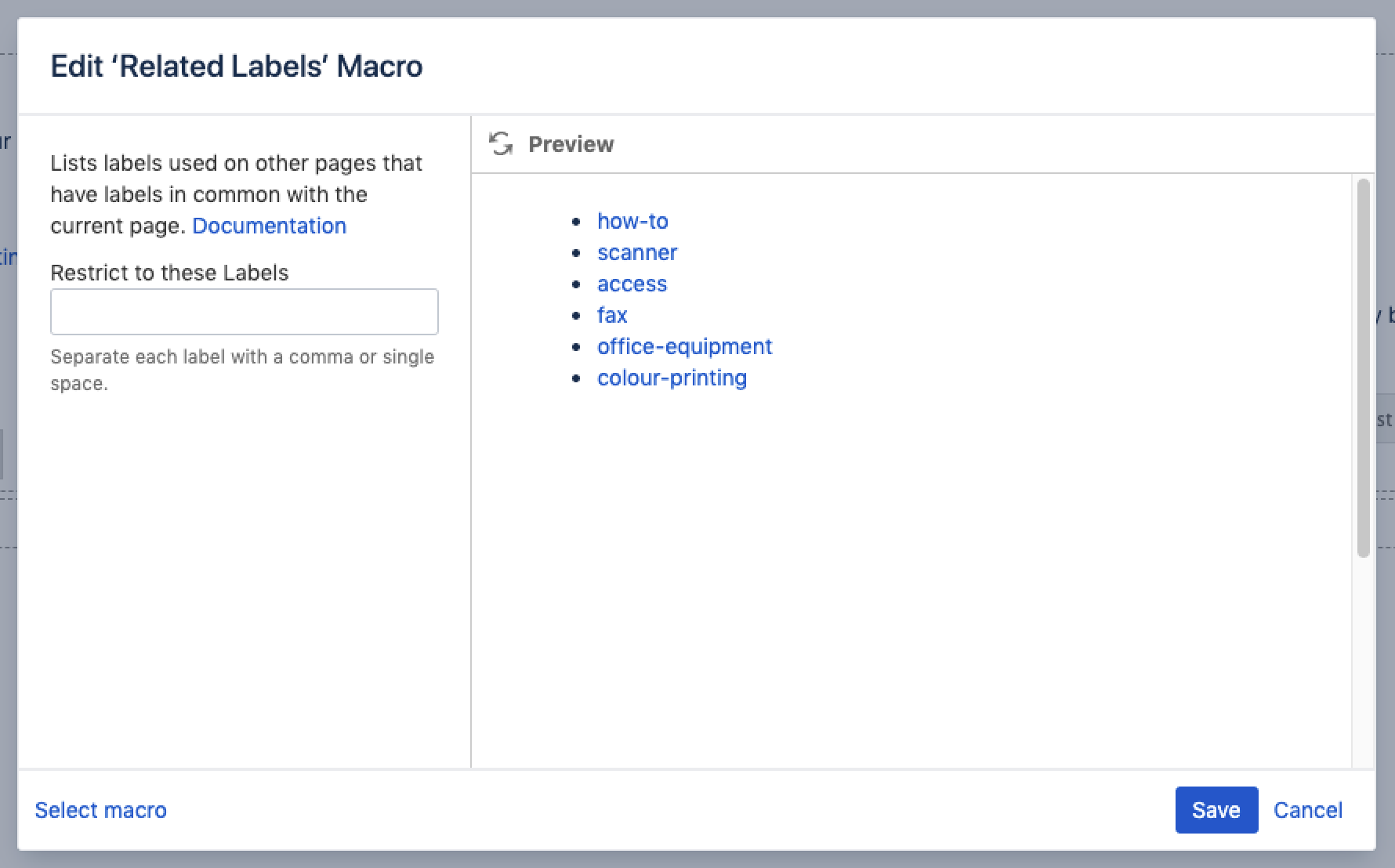
Task: Click the office-equipment label link
Action: (x=684, y=346)
